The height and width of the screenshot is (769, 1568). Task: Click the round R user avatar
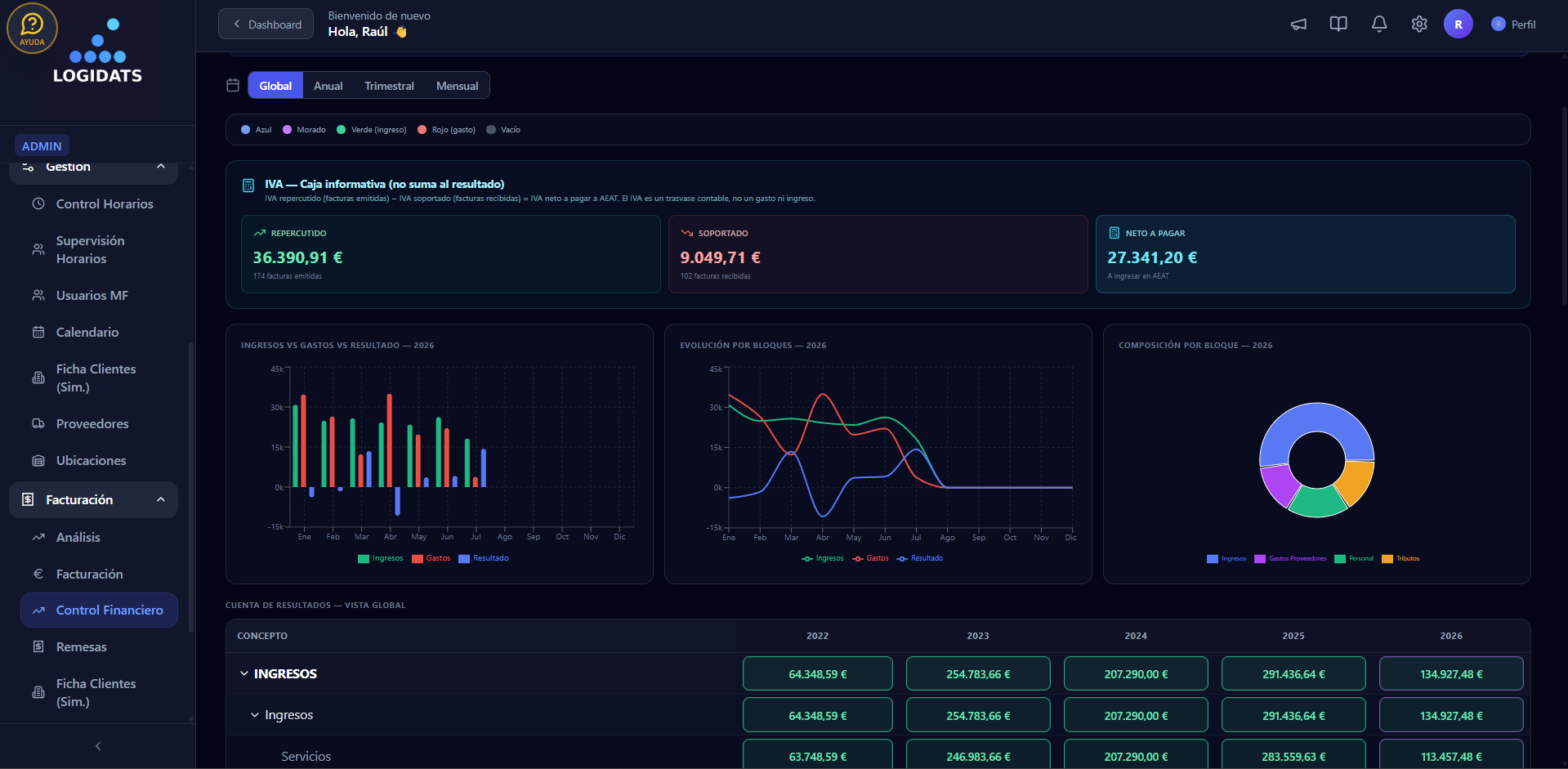tap(1459, 25)
